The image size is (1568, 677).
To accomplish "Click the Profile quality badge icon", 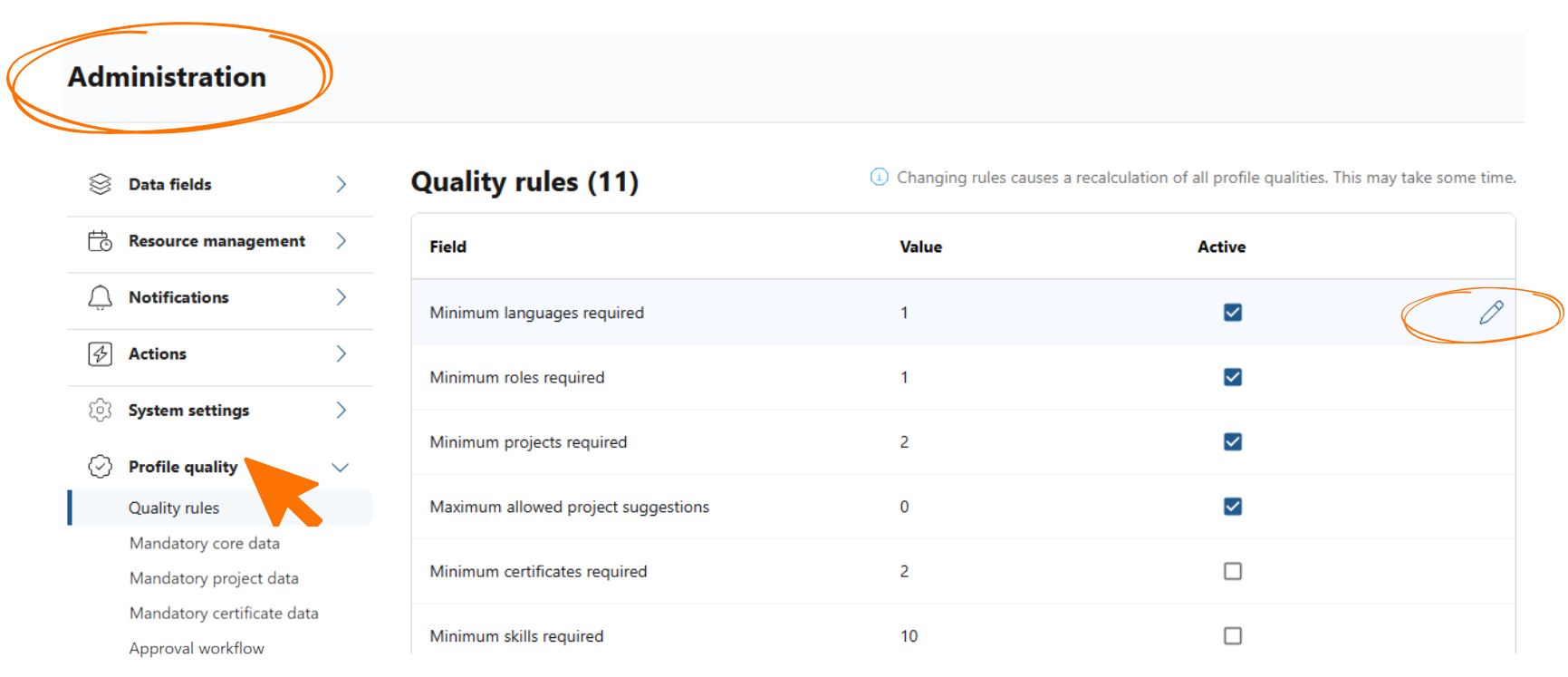I will point(100,467).
